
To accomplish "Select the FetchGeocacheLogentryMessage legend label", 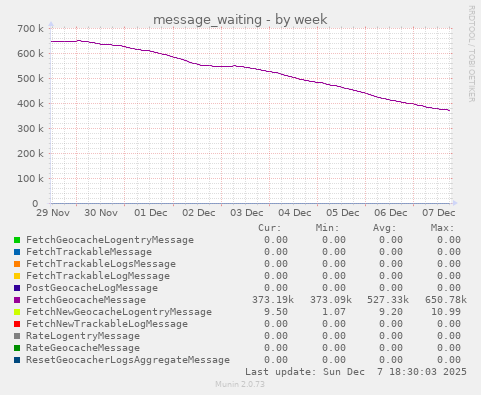I will (110, 240).
